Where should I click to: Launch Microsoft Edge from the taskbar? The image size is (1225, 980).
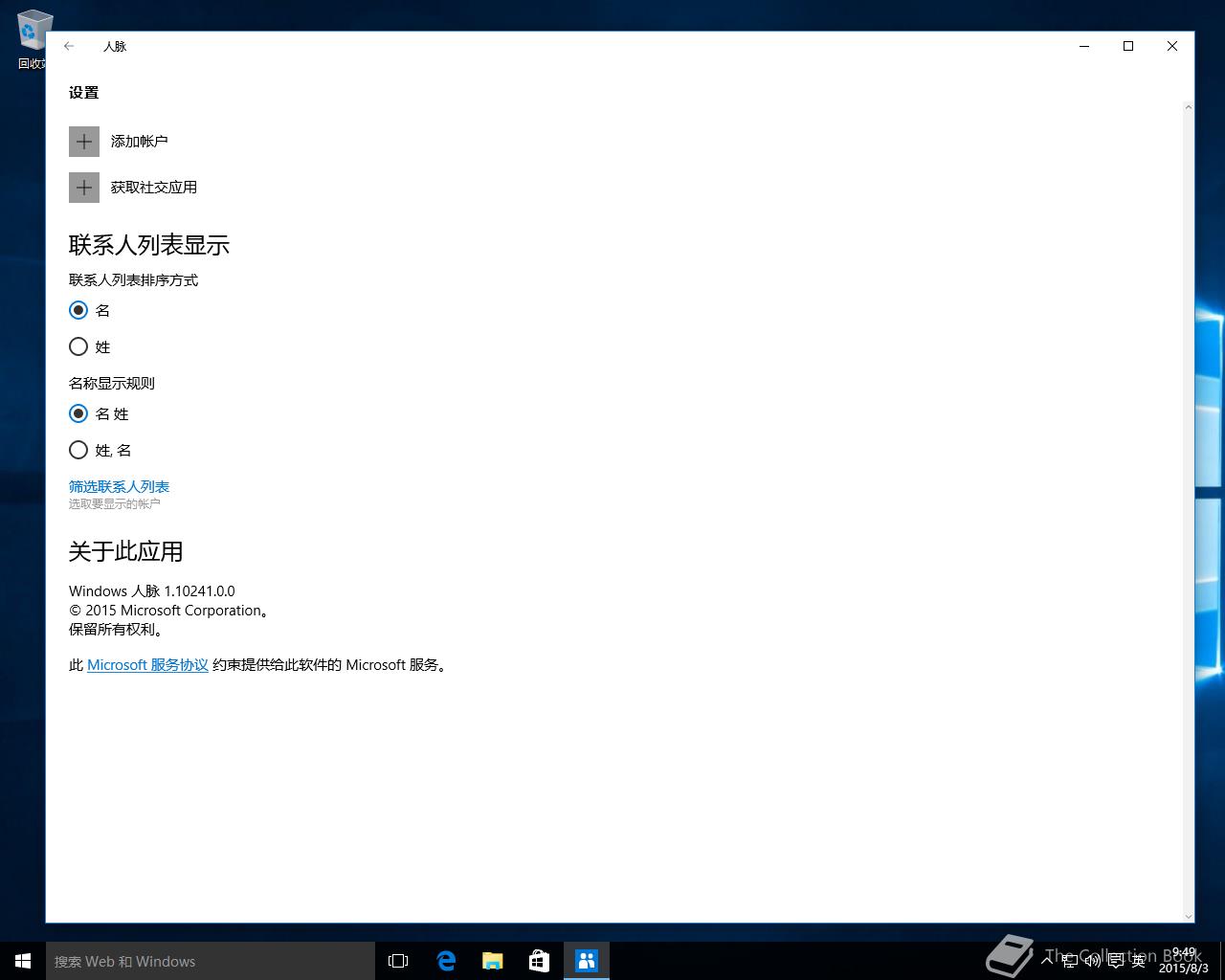coord(446,961)
